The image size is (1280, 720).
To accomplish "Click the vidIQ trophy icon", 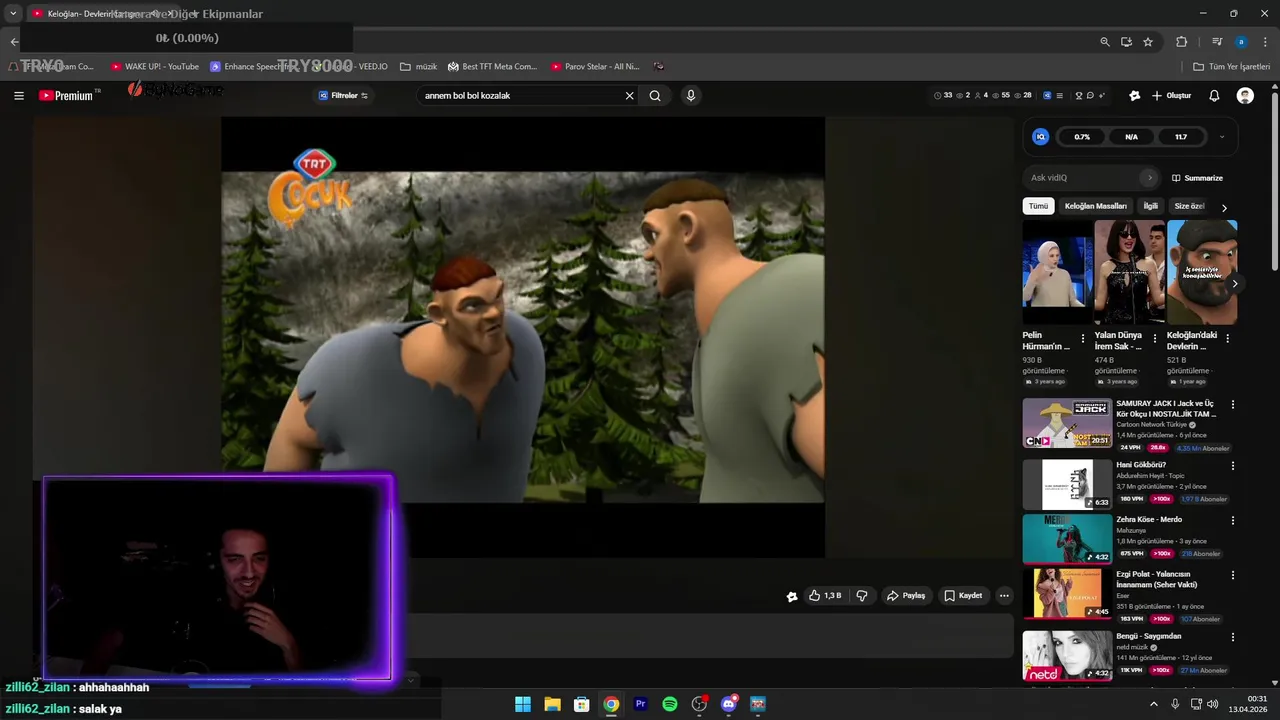I will [1078, 96].
